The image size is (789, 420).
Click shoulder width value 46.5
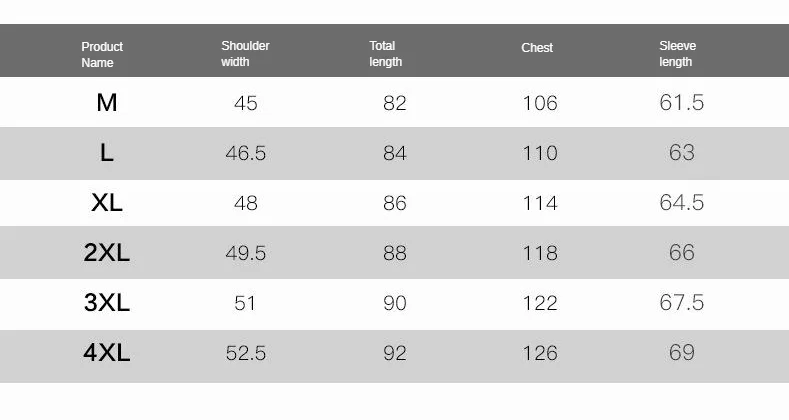[x=246, y=153]
